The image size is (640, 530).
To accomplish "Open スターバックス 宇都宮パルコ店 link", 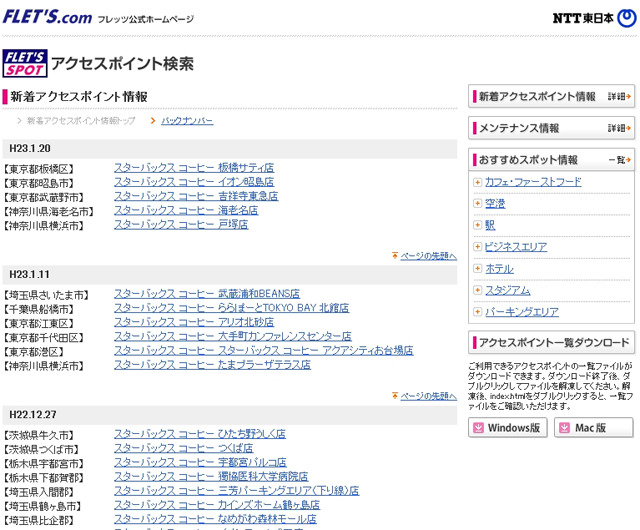I will (x=200, y=462).
